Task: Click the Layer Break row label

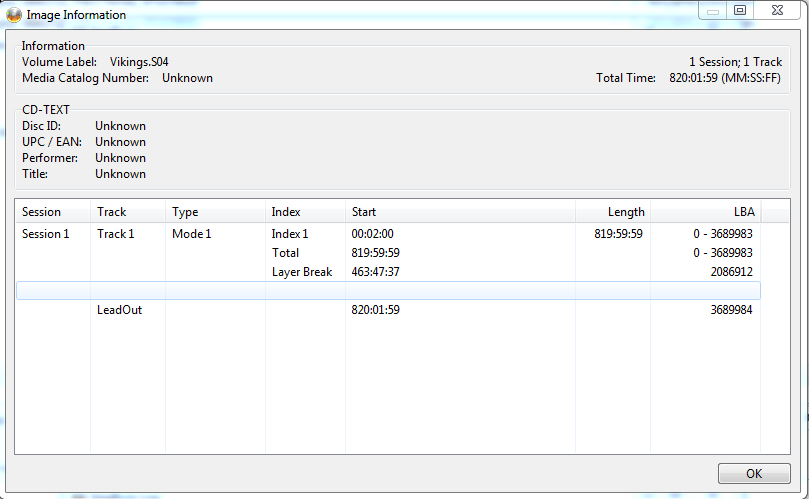Action: pos(302,272)
